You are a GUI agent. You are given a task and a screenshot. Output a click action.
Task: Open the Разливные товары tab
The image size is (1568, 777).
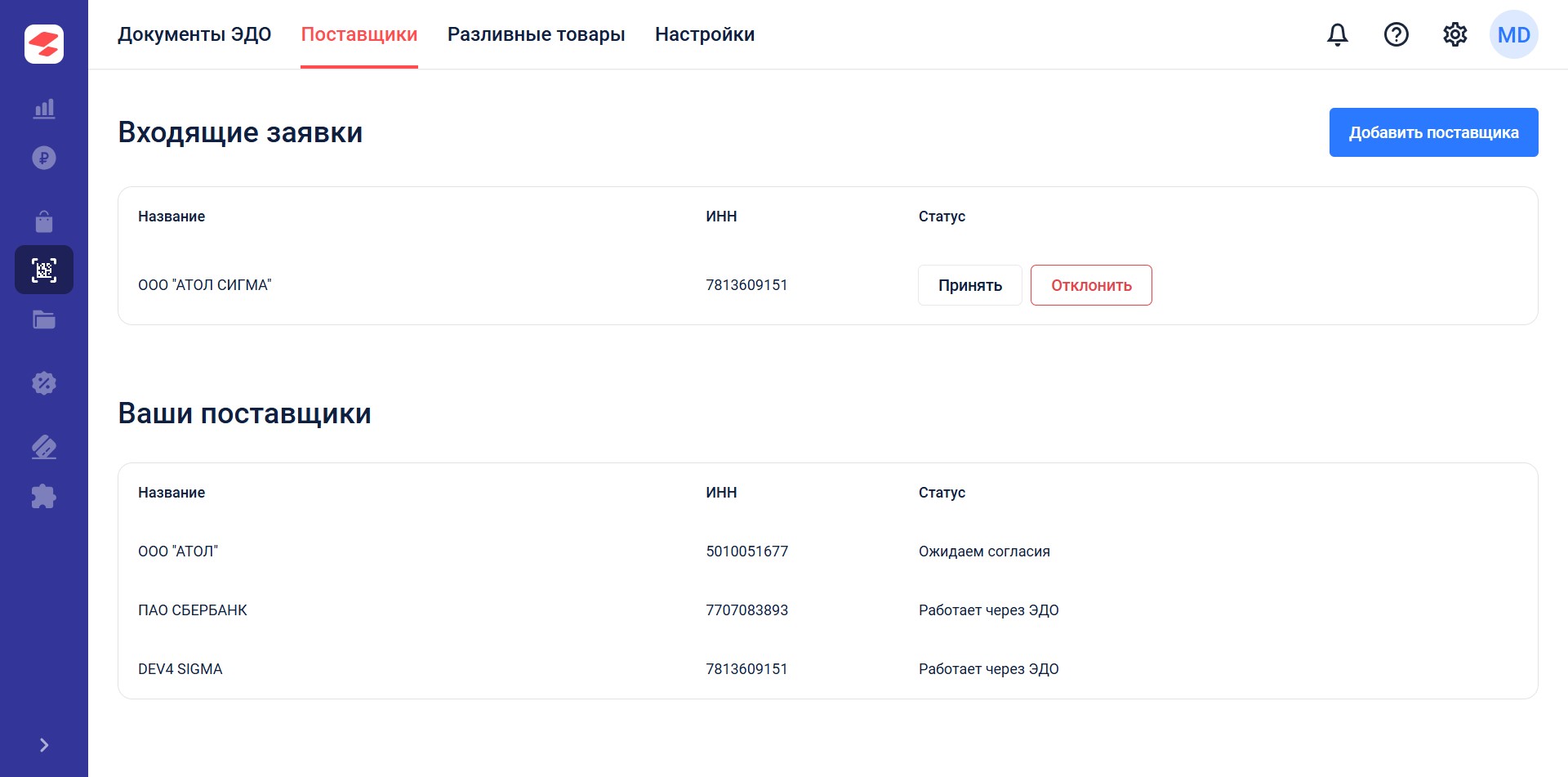(537, 34)
